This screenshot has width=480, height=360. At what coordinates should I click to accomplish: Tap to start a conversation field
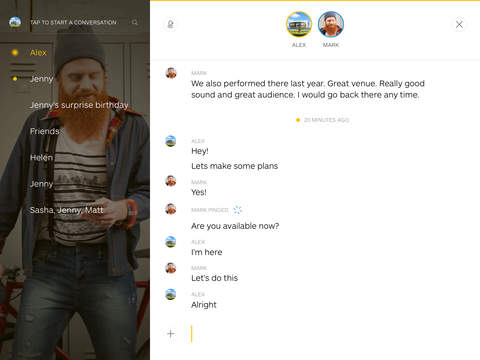(73, 22)
